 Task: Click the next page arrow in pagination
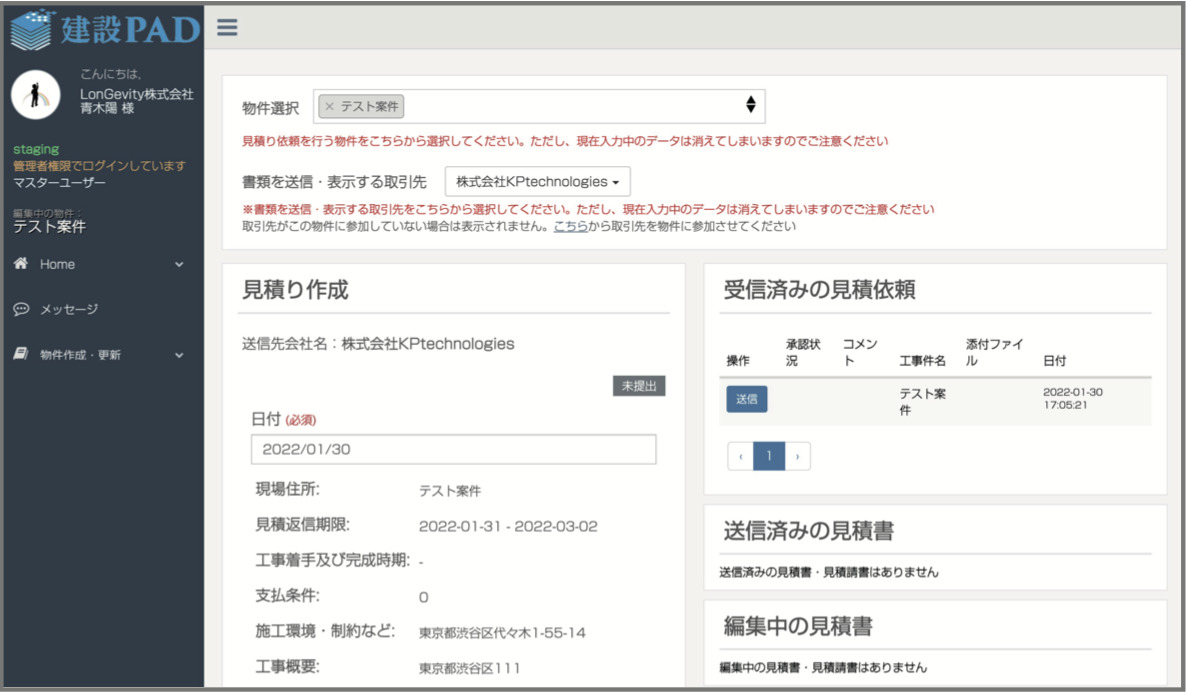coord(800,456)
